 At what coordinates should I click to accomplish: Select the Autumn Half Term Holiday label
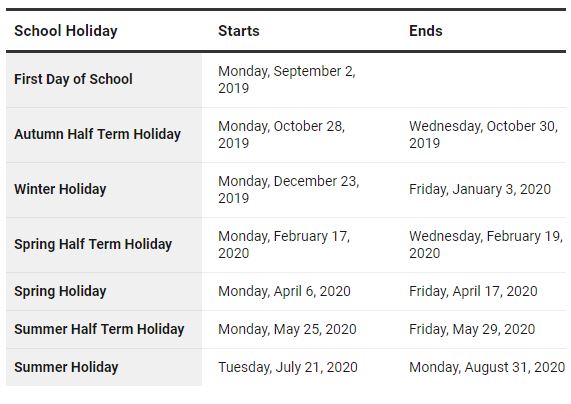click(x=98, y=134)
